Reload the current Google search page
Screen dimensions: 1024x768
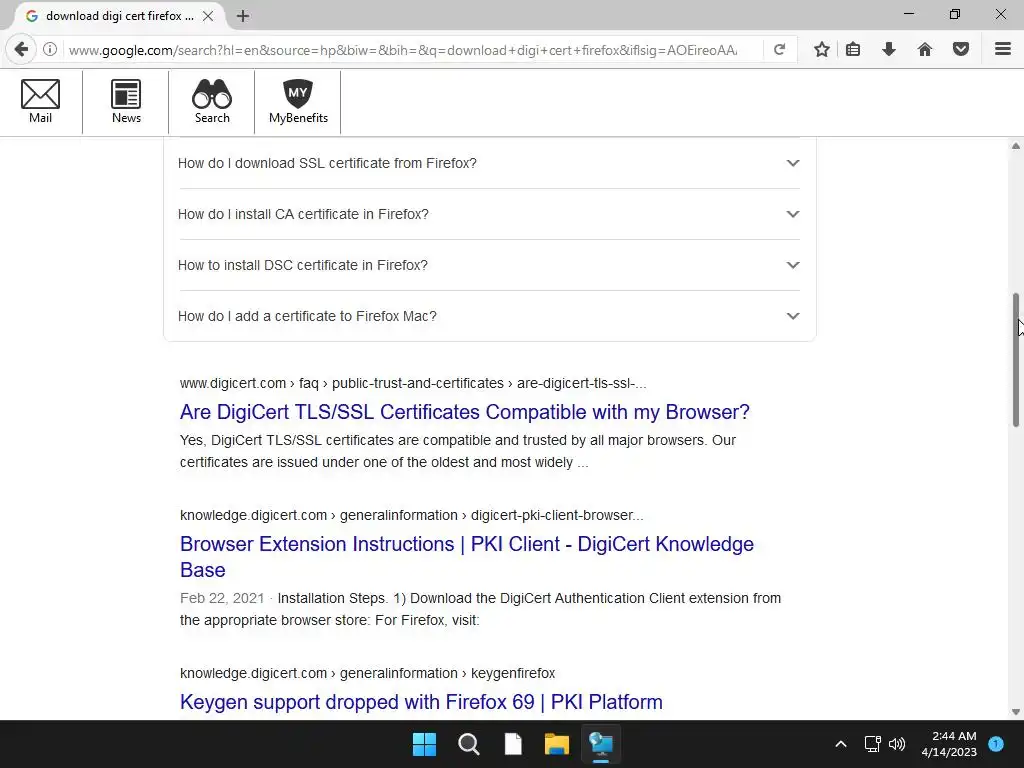click(x=779, y=50)
